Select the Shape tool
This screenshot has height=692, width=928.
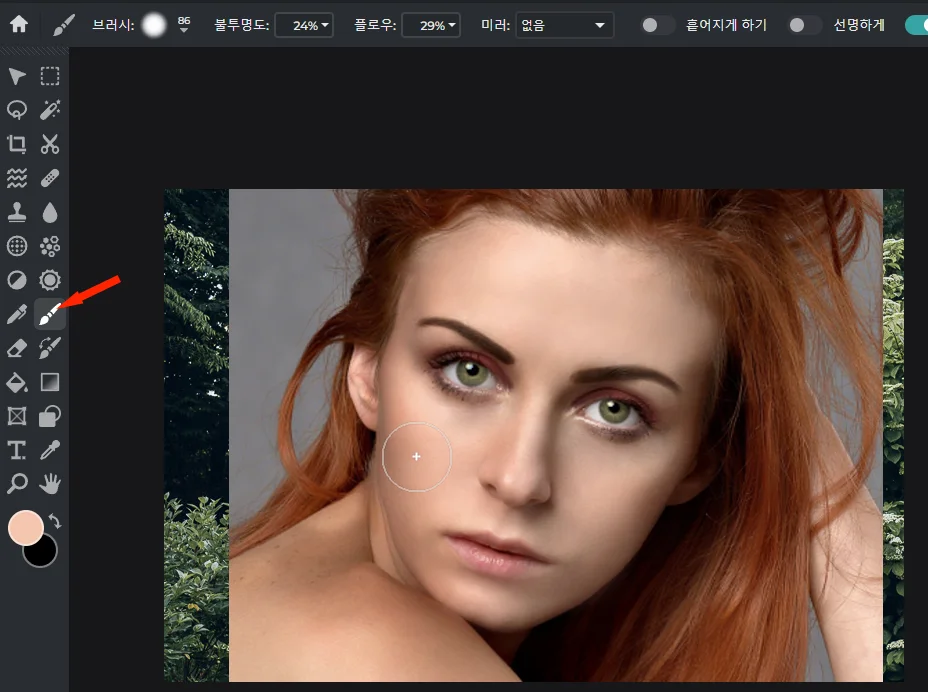[x=50, y=416]
